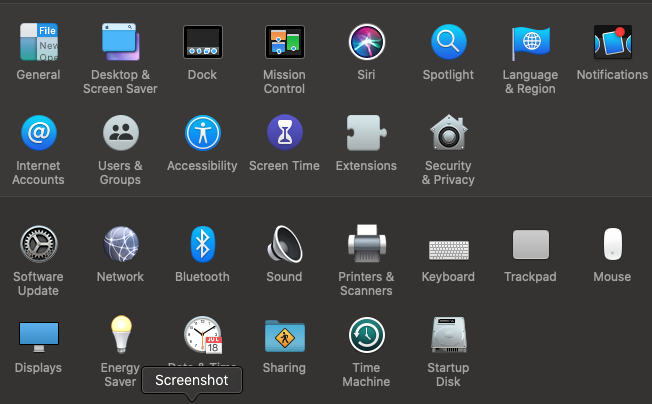Image resolution: width=652 pixels, height=404 pixels.
Task: Open Energy Saver light bulb icon
Action: click(x=121, y=335)
